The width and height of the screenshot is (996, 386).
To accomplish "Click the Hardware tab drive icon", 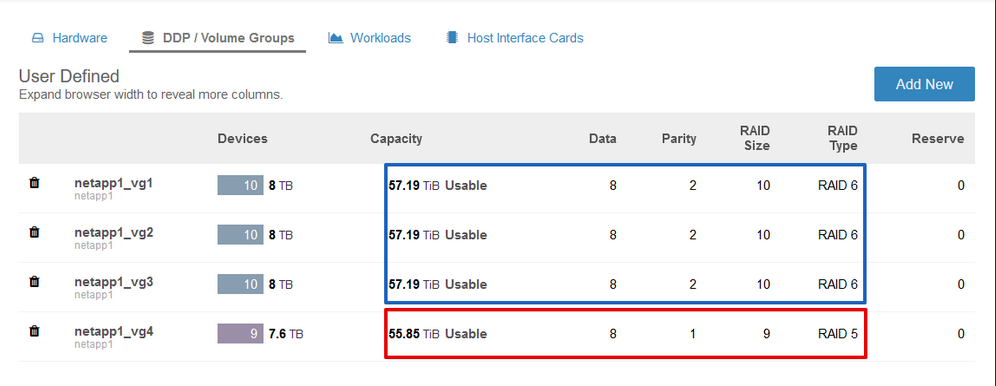I will point(38,38).
